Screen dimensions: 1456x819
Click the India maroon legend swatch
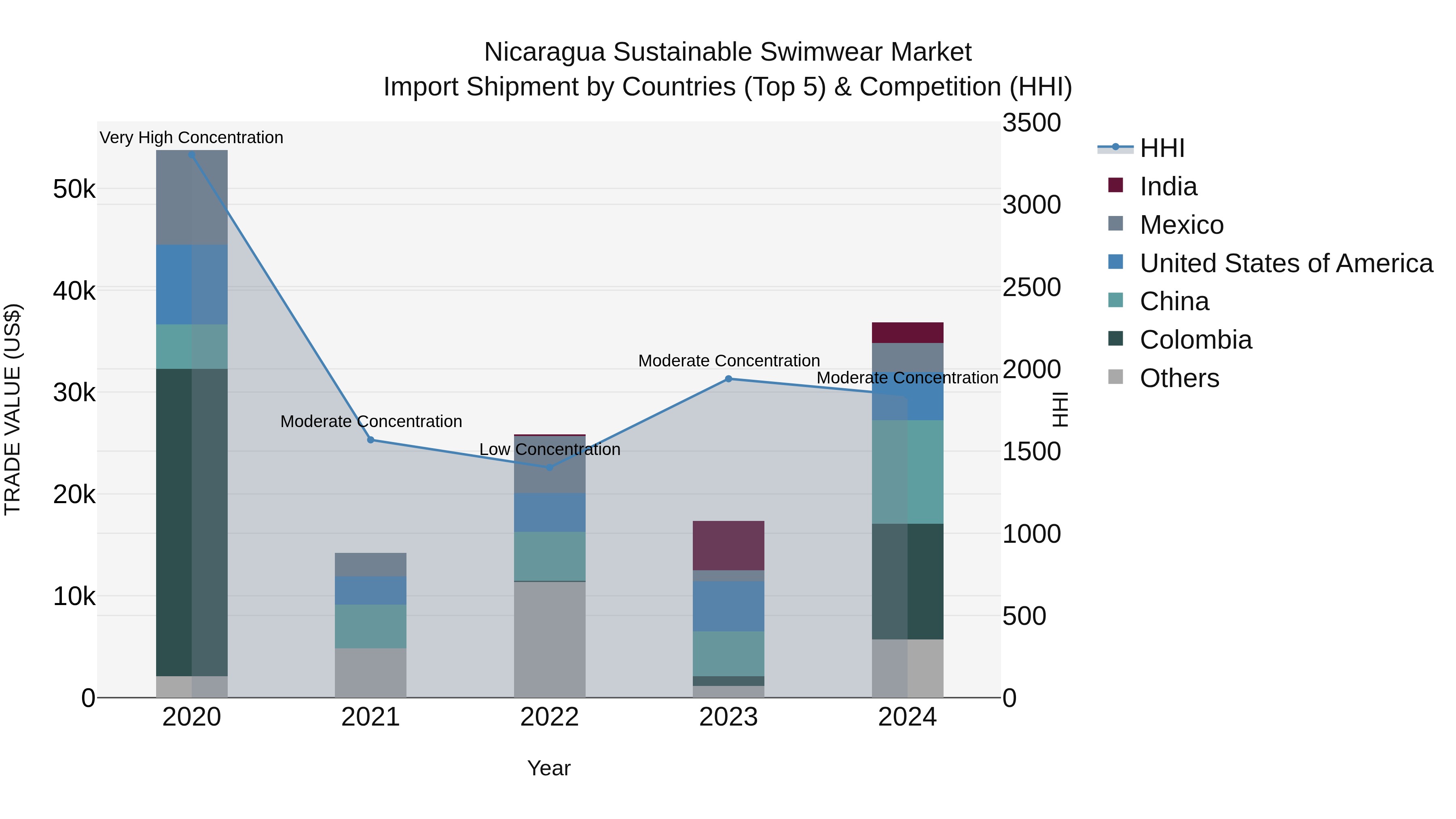pyautogui.click(x=1116, y=185)
